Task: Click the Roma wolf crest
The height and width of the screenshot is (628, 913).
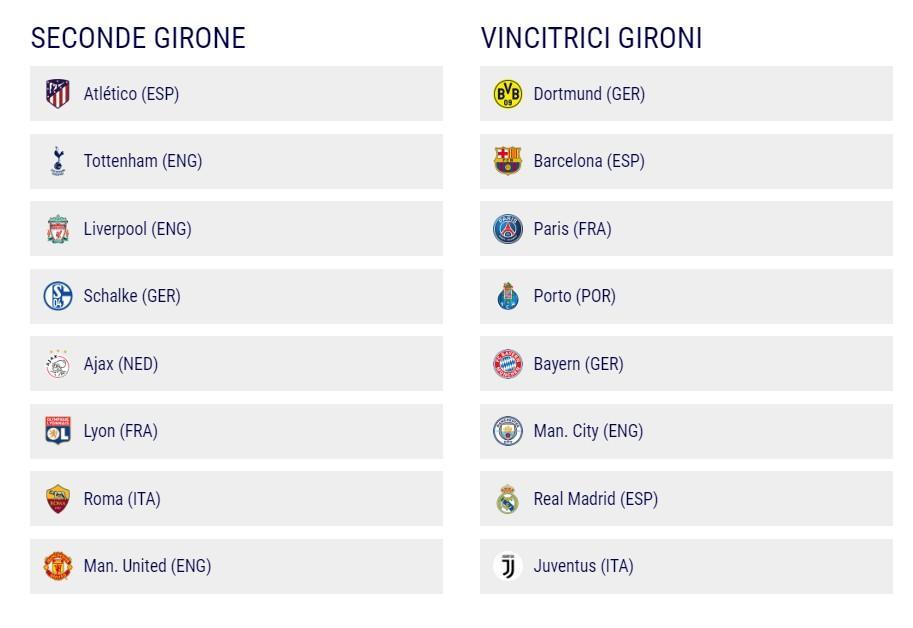Action: [58, 499]
